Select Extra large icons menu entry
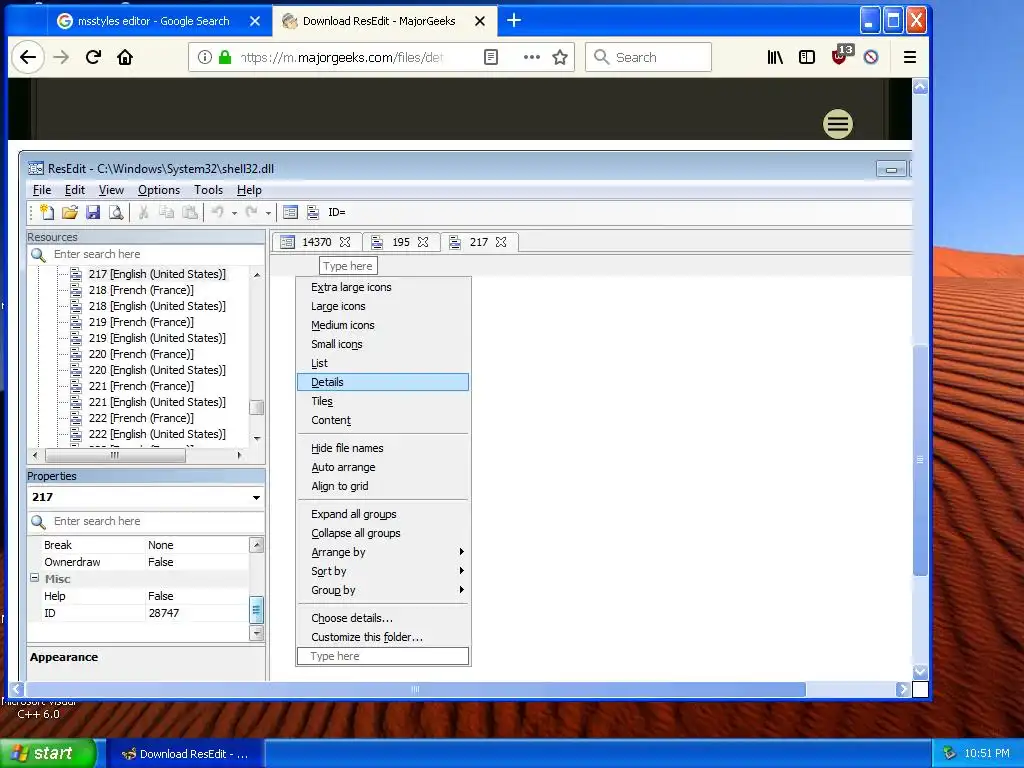Screen dimensions: 1024x768 point(383,287)
